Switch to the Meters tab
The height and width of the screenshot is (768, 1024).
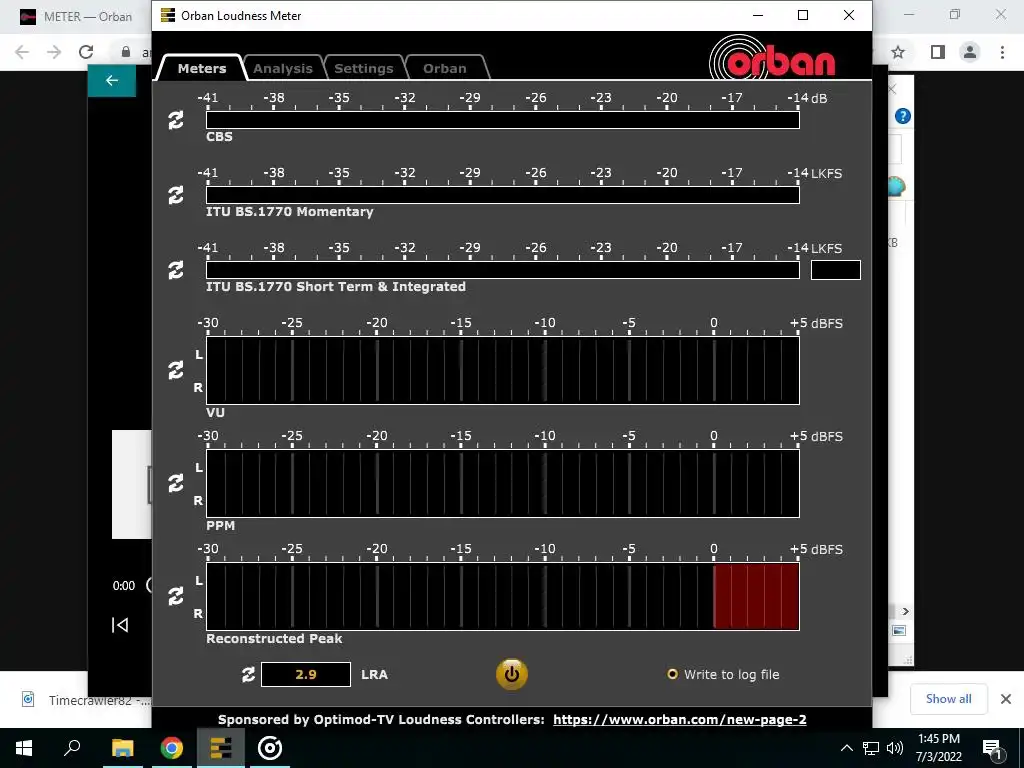click(x=202, y=68)
